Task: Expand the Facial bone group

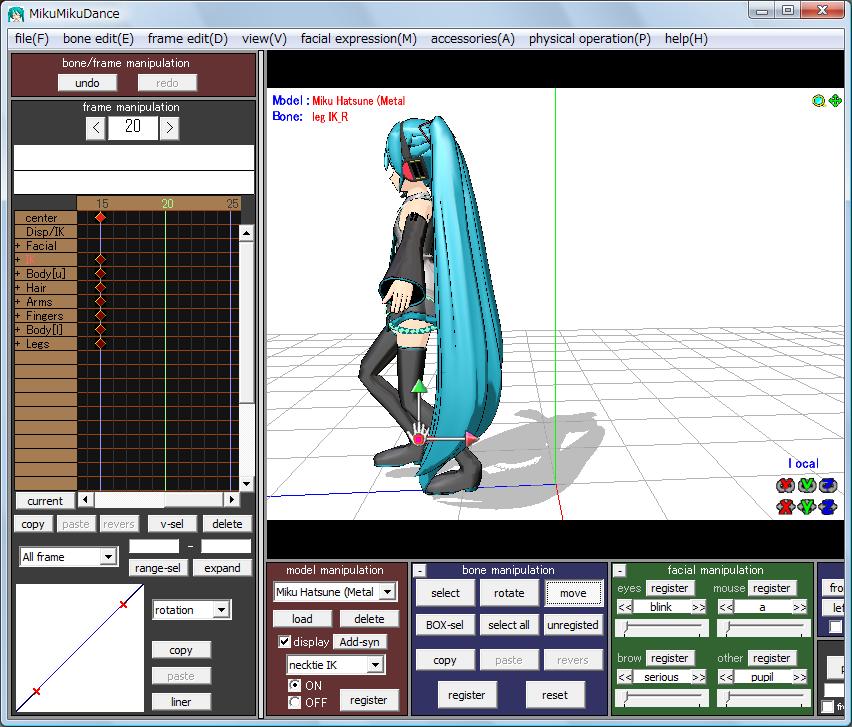Action: tap(18, 246)
